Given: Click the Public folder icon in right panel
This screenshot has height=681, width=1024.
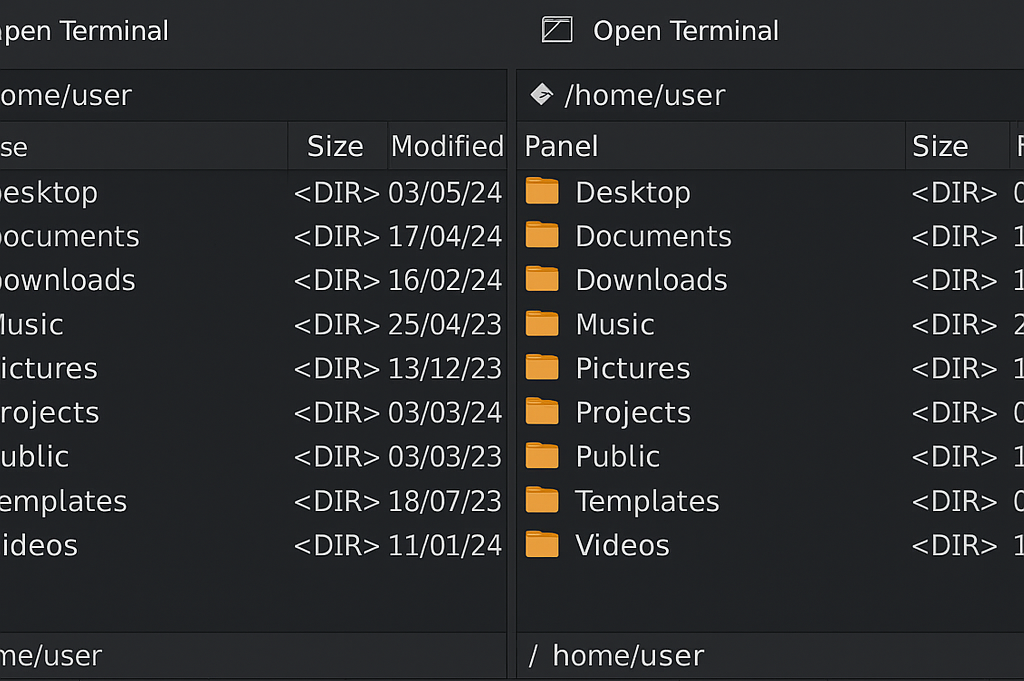Looking at the screenshot, I should point(542,455).
